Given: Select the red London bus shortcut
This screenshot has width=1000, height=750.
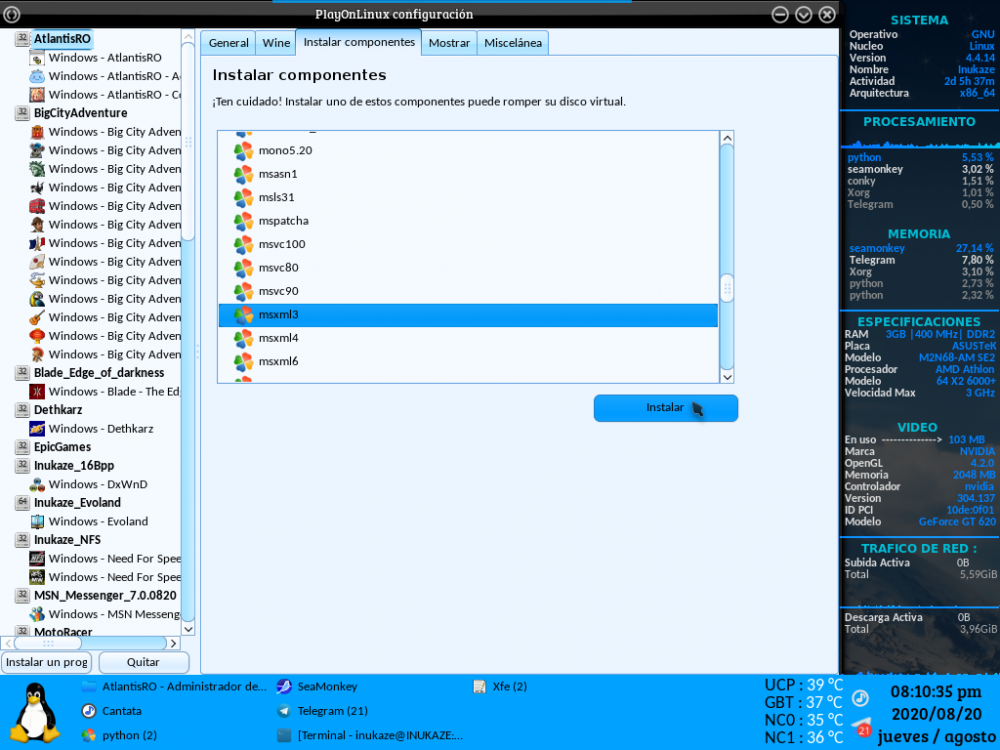Looking at the screenshot, I should 37,206.
